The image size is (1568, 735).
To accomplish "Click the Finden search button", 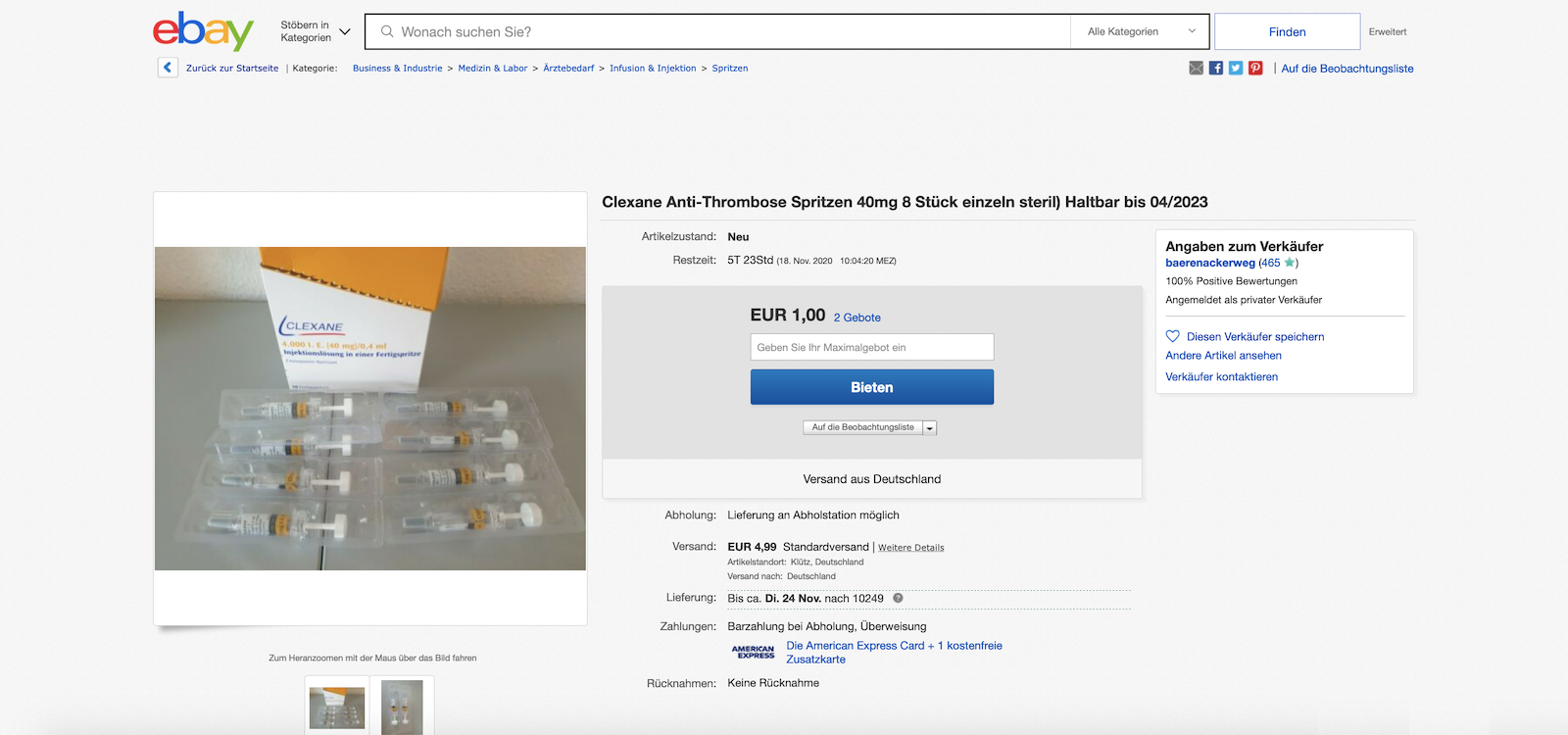I will click(1287, 31).
